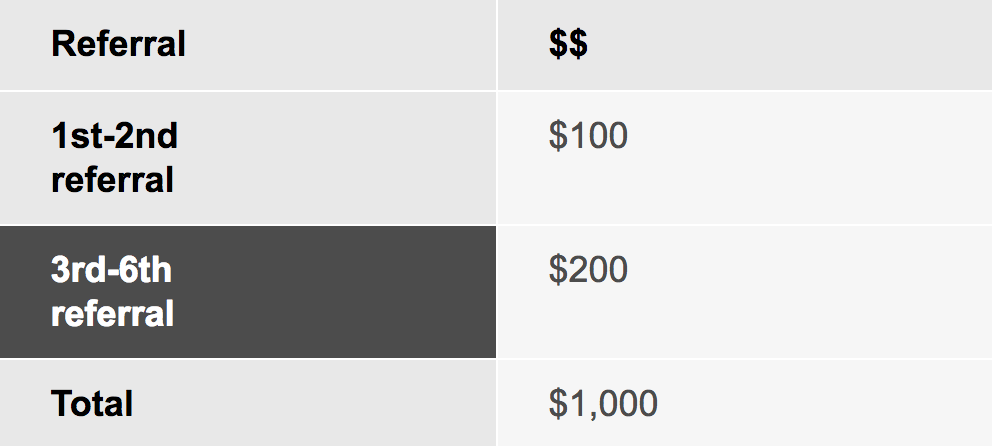Click the $200 amount cell
The image size is (992, 446).
(745, 292)
